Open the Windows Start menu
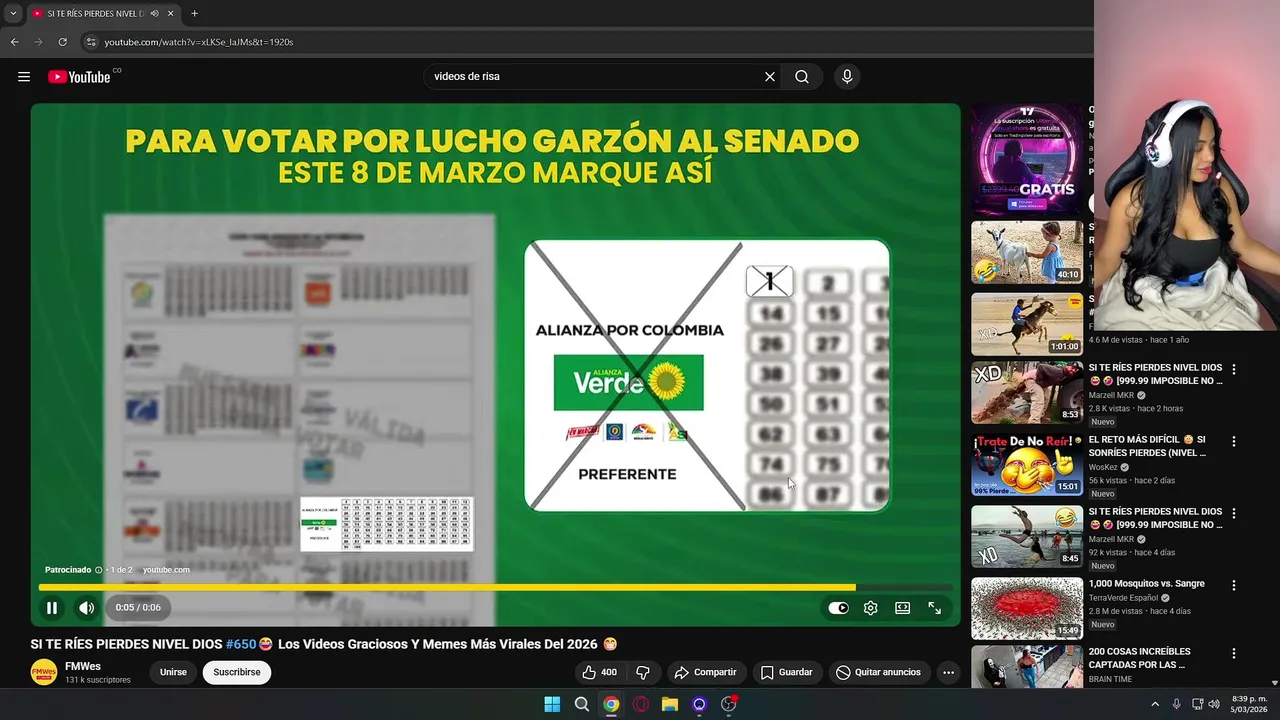The width and height of the screenshot is (1280, 720). (x=552, y=704)
